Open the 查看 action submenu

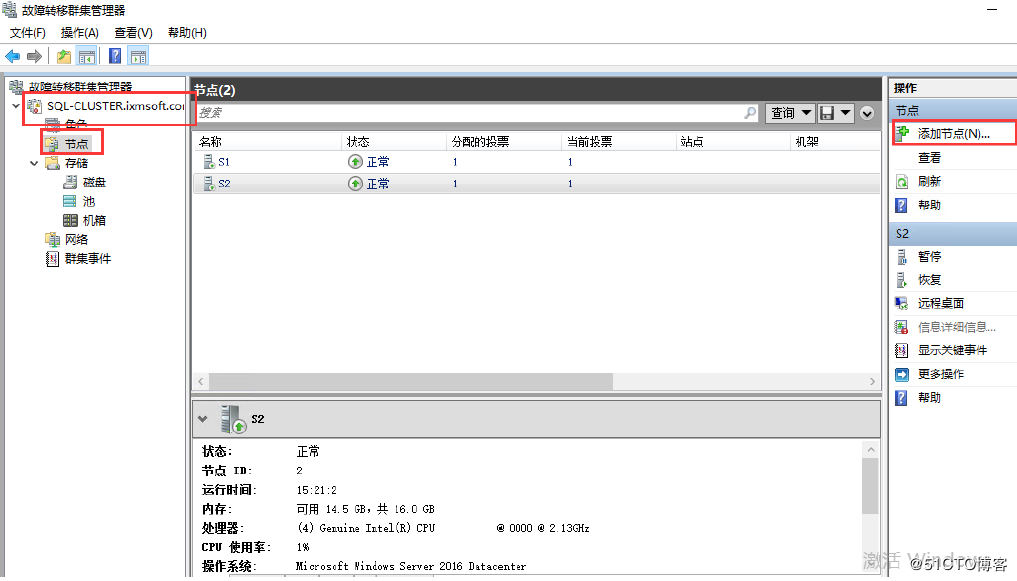pos(929,158)
